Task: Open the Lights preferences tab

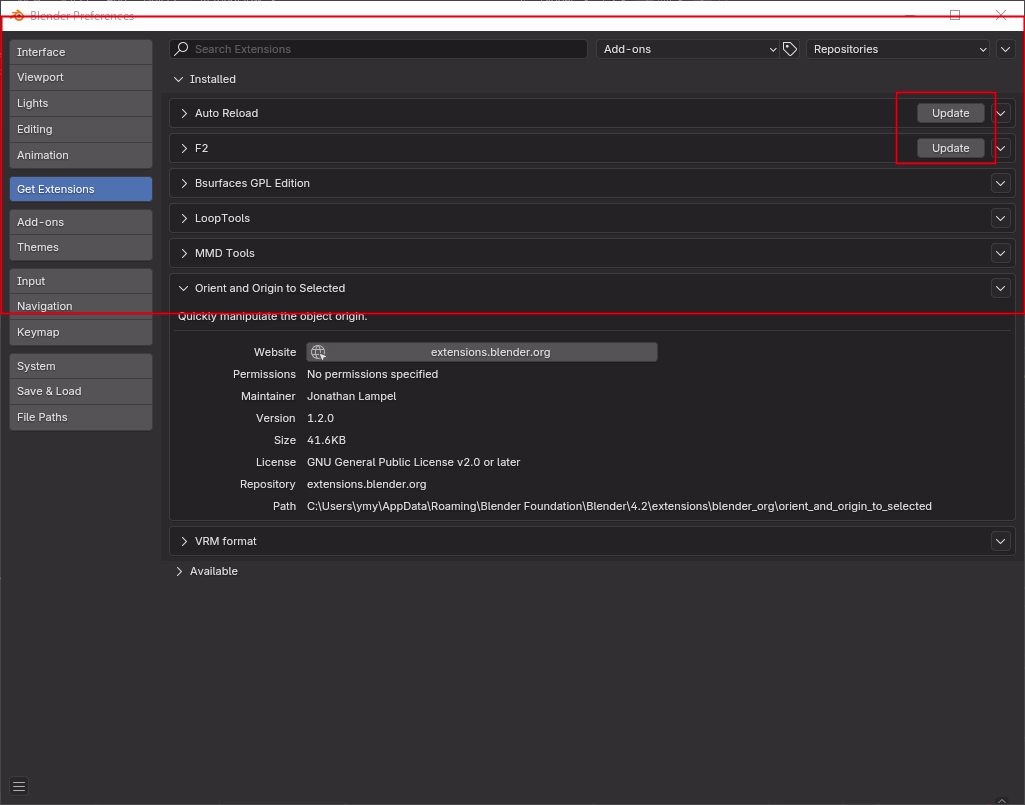Action: 81,103
